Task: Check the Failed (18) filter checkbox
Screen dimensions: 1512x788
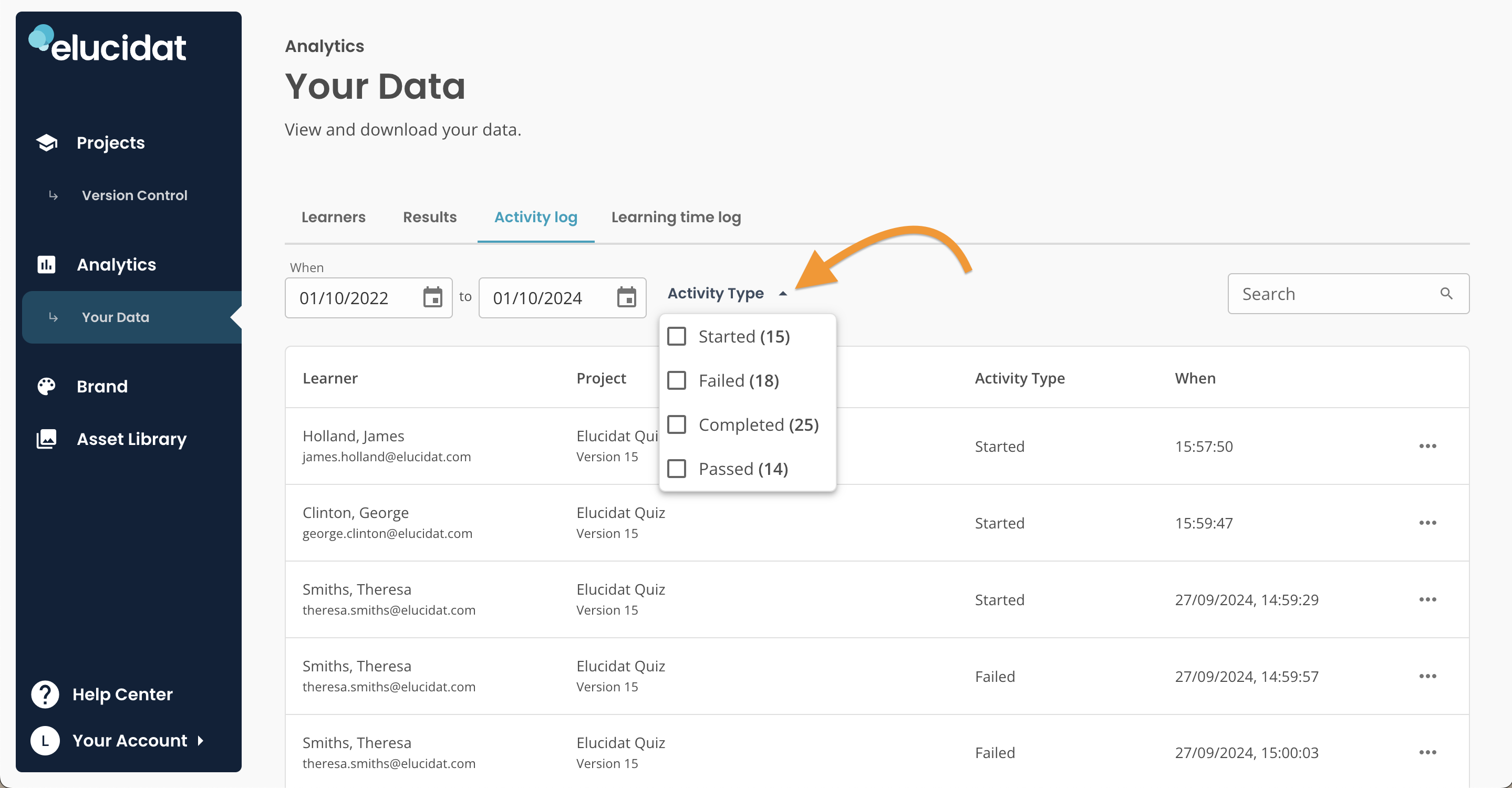Action: (x=677, y=380)
